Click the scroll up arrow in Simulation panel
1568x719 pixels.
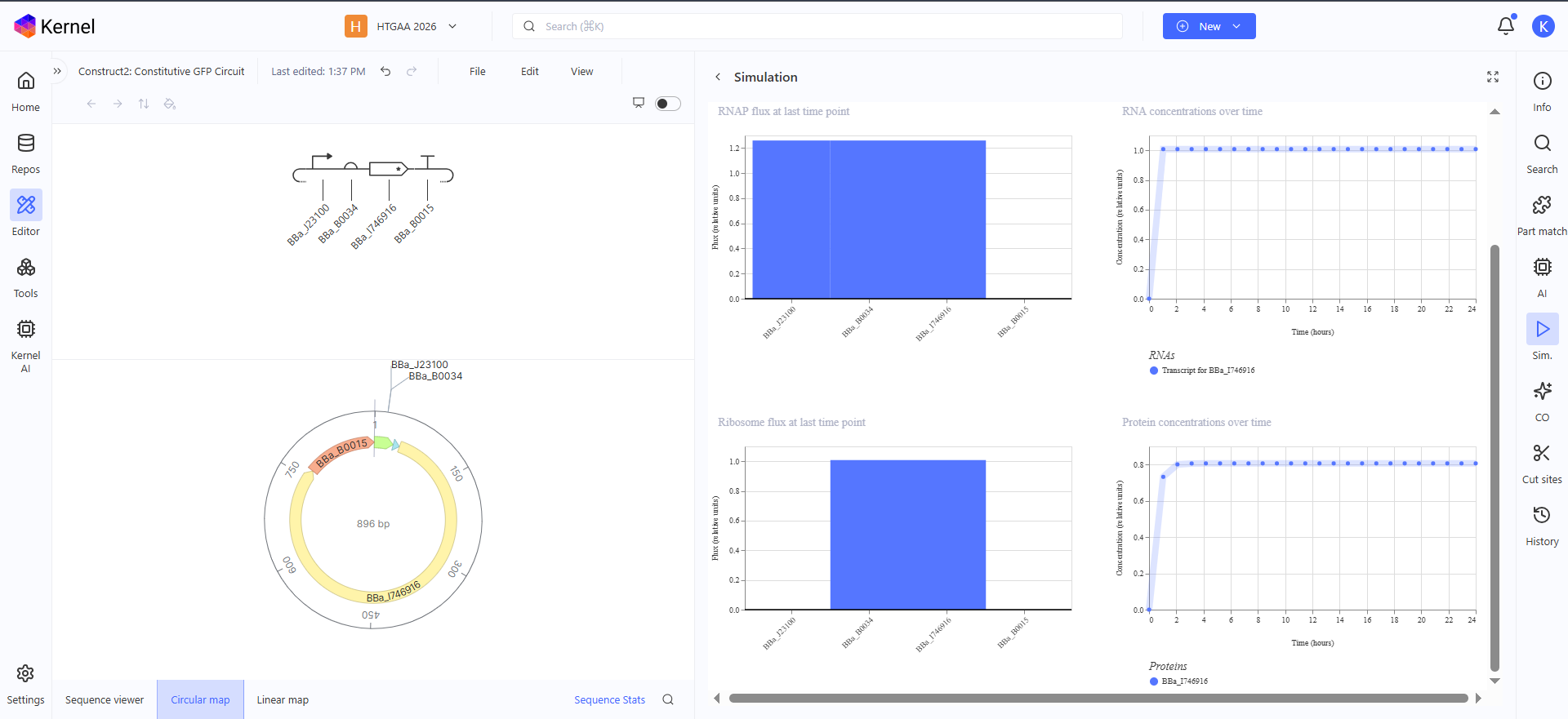tap(1494, 112)
